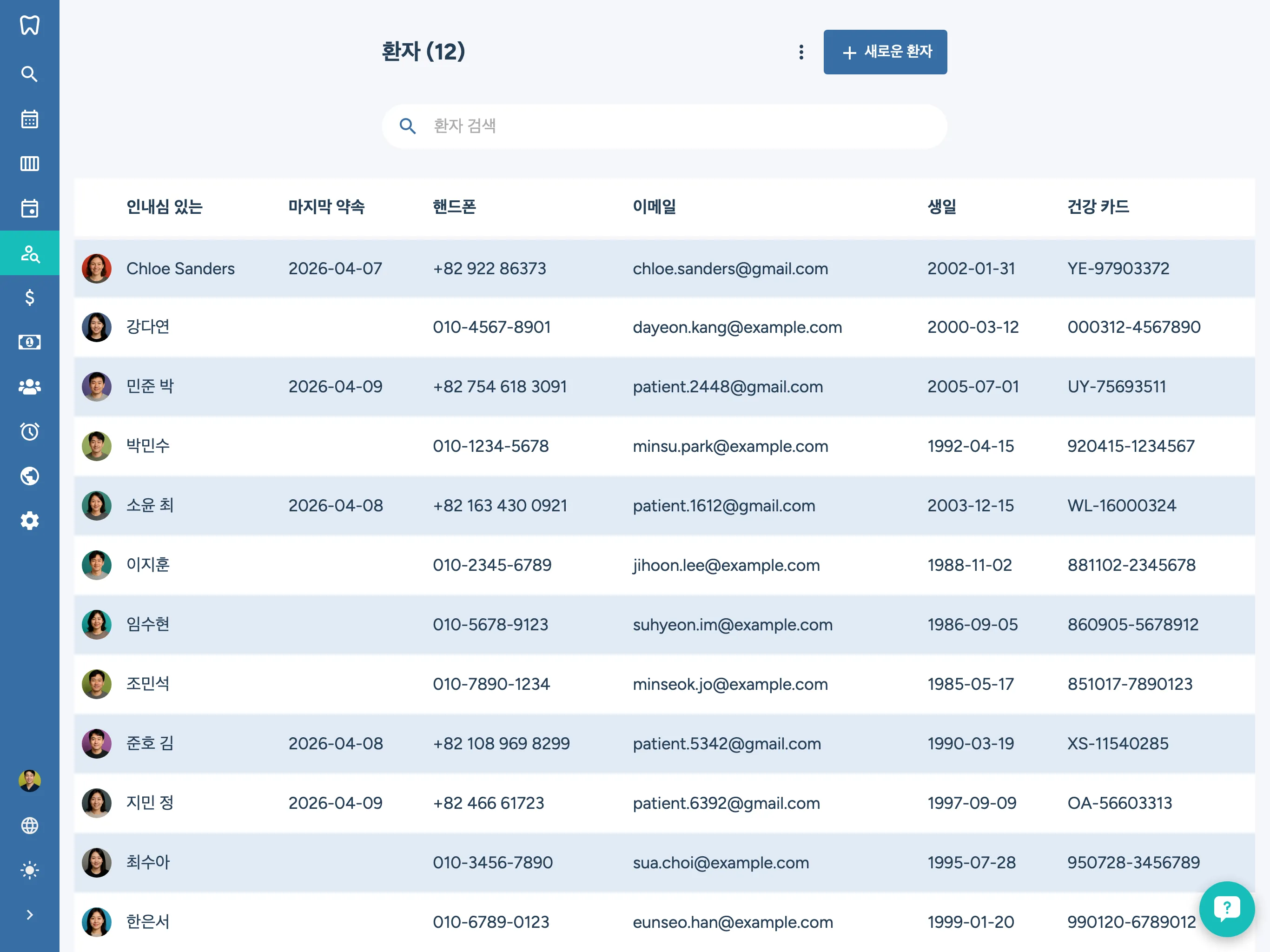Click the user profile avatar in sidebar
The image size is (1270, 952).
[29, 780]
